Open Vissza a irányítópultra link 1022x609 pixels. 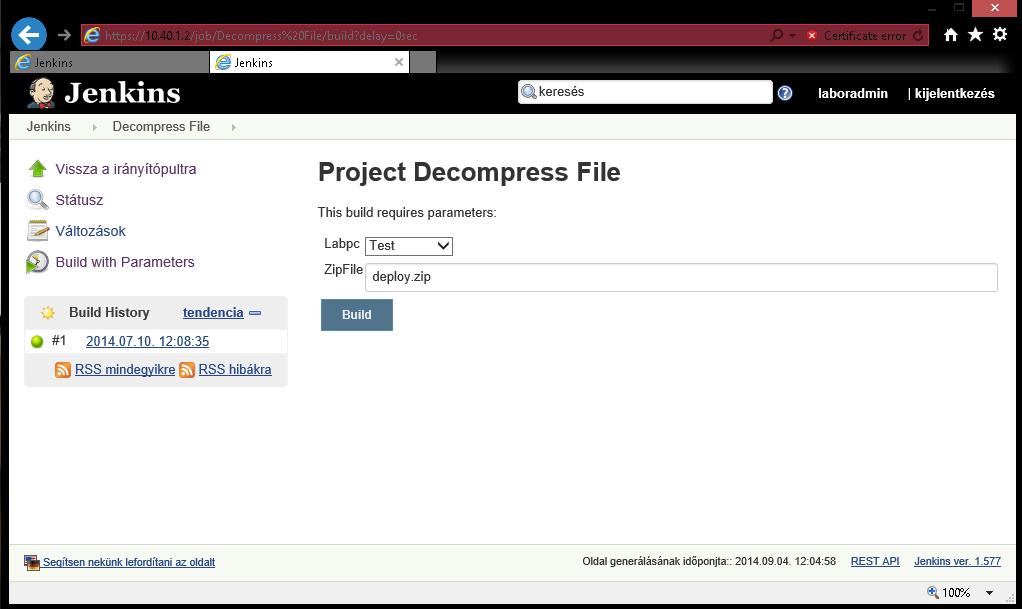tap(126, 169)
